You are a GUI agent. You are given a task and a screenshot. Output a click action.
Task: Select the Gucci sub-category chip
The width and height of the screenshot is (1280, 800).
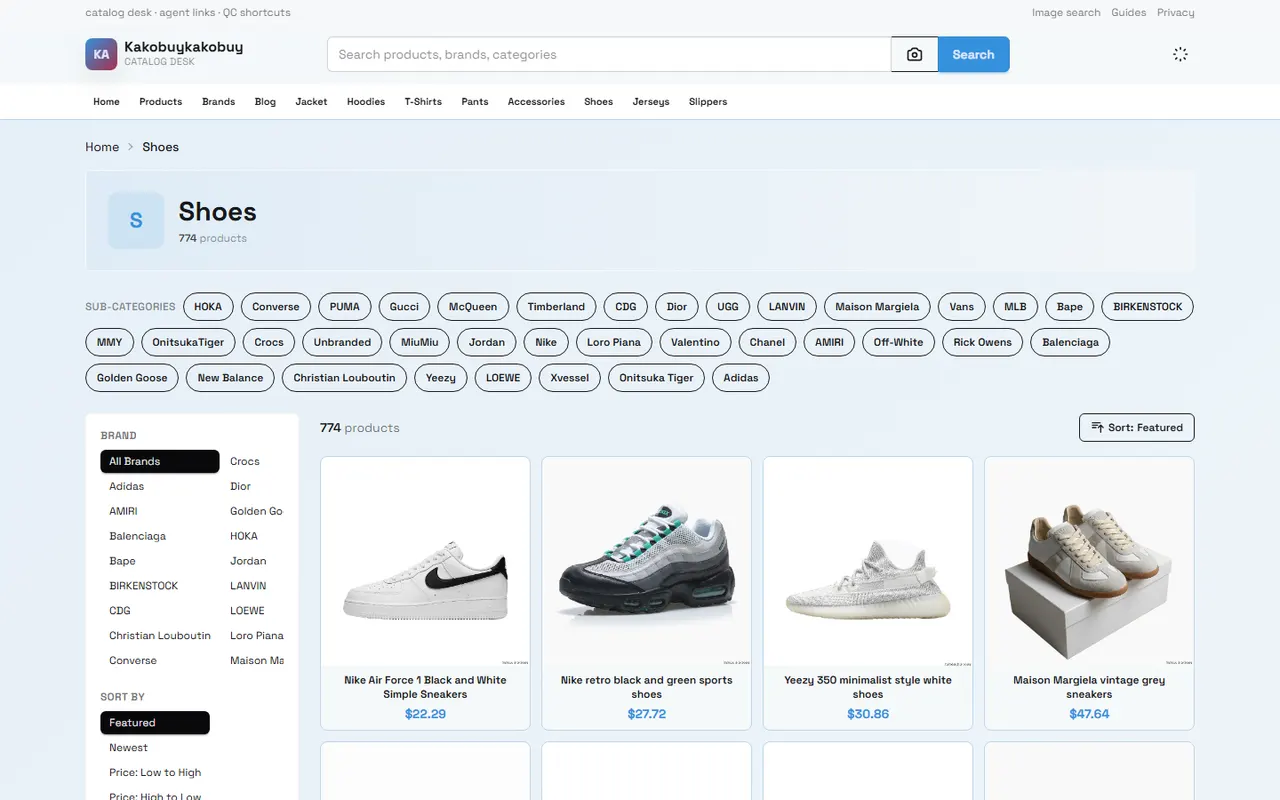[x=404, y=307]
